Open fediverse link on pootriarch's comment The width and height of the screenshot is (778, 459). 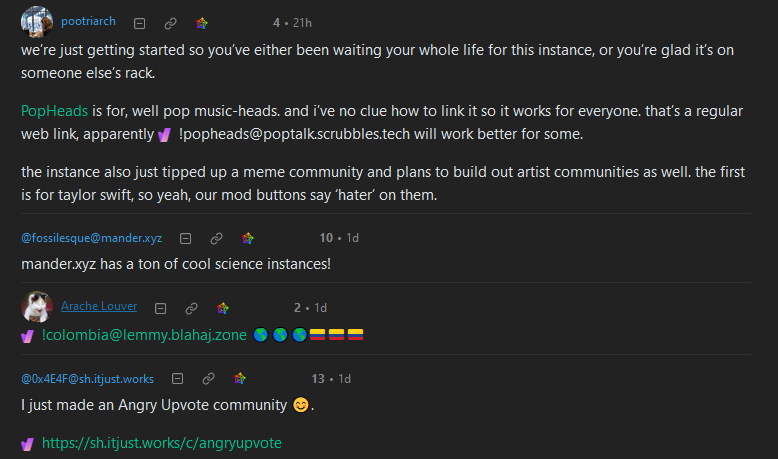coord(201,23)
